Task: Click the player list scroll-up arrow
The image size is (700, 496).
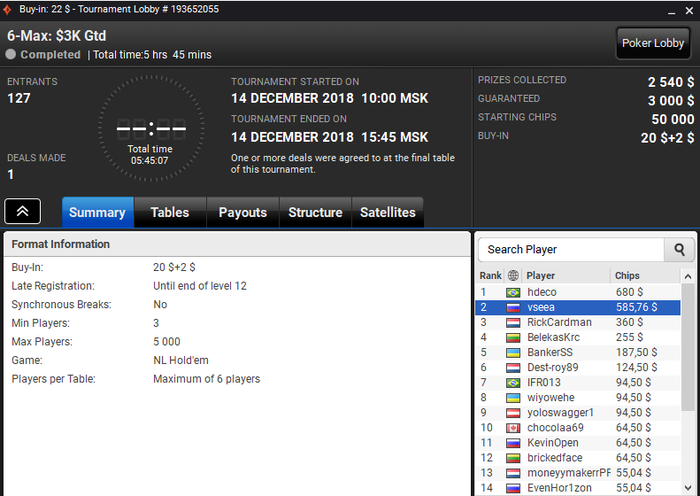Action: tap(688, 276)
